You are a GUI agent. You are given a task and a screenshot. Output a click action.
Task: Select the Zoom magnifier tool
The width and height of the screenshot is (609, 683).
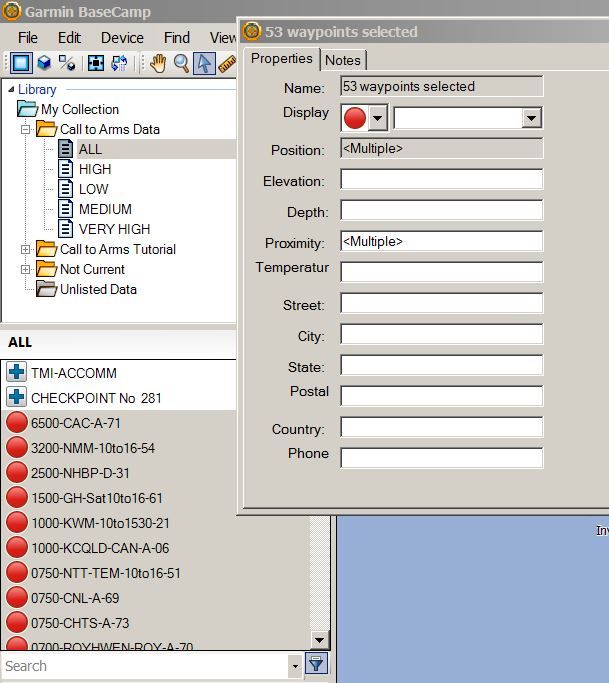click(181, 63)
